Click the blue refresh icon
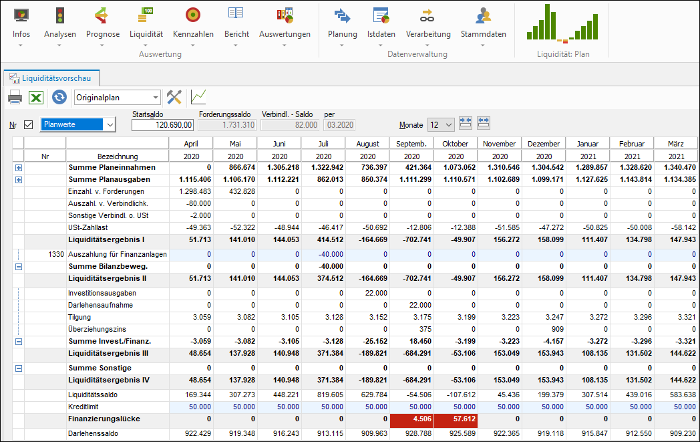The image size is (700, 442). pos(59,97)
